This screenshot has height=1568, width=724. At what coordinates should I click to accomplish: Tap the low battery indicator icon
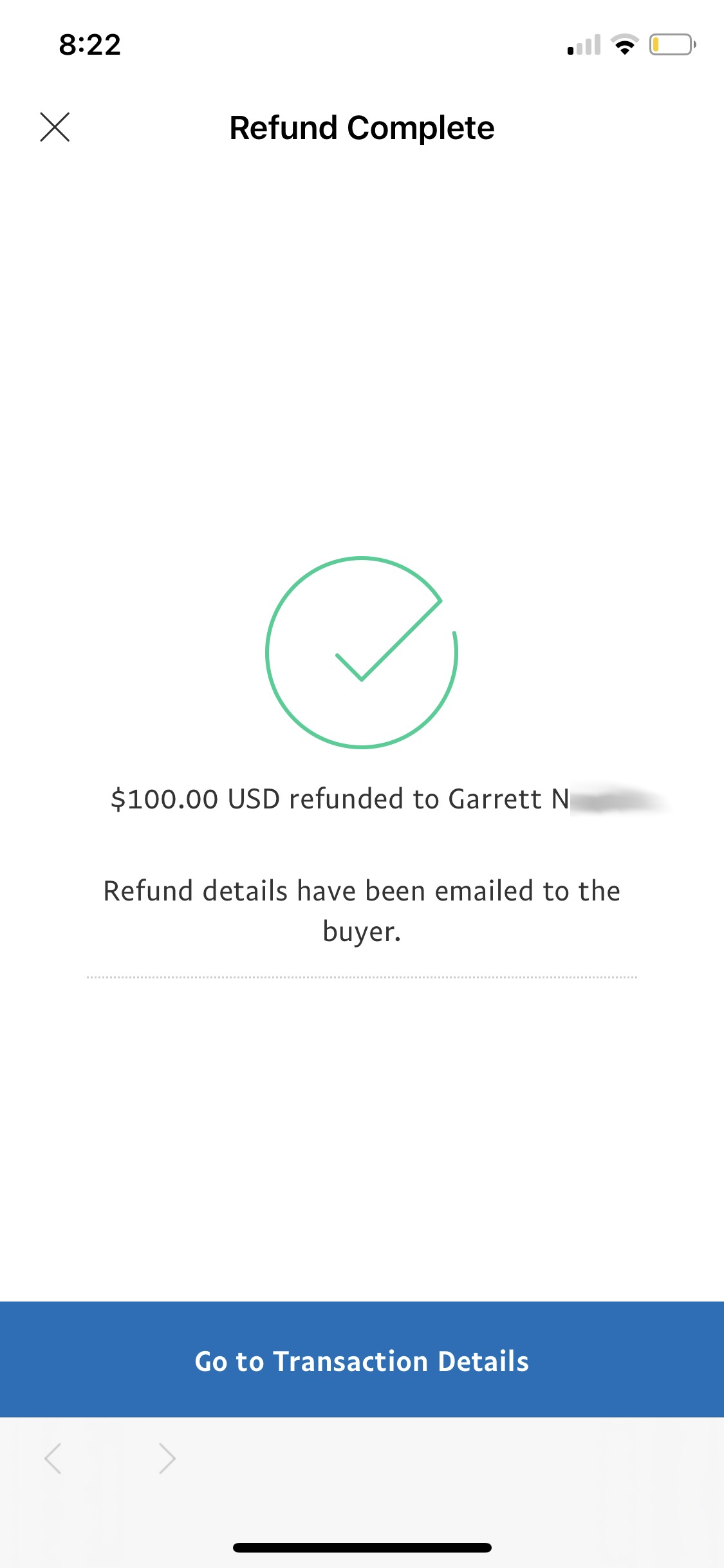coord(673,44)
